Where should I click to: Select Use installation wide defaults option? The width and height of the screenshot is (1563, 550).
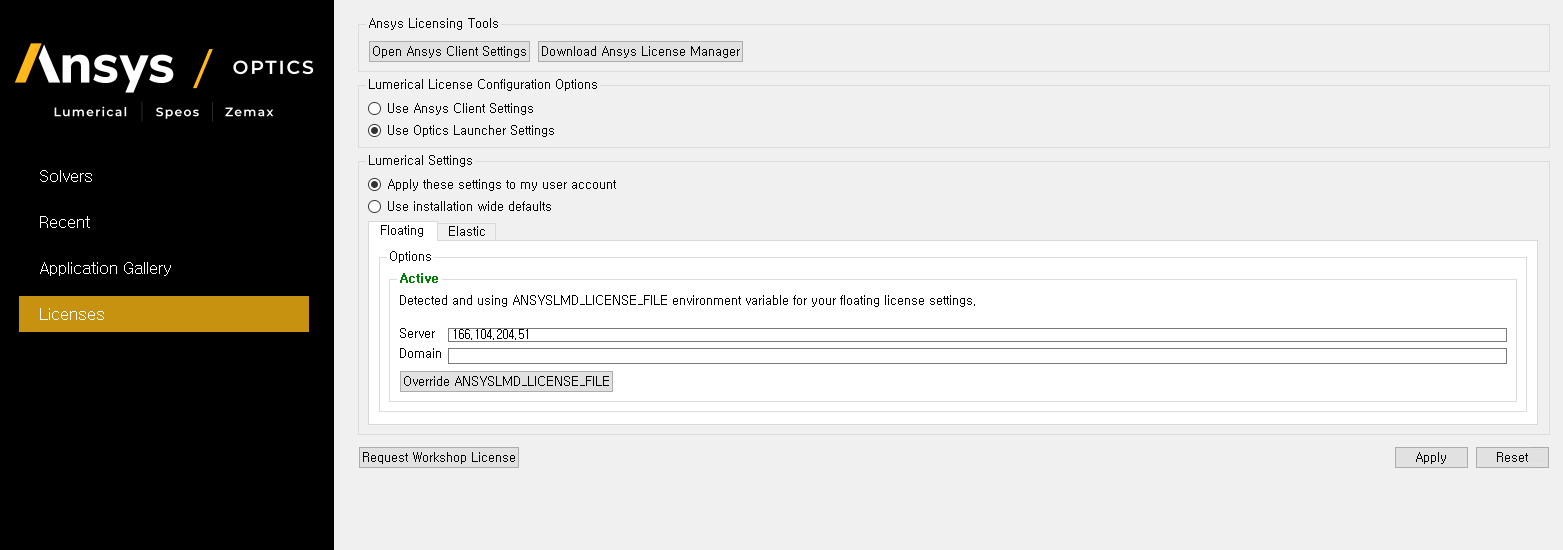pyautogui.click(x=460, y=206)
